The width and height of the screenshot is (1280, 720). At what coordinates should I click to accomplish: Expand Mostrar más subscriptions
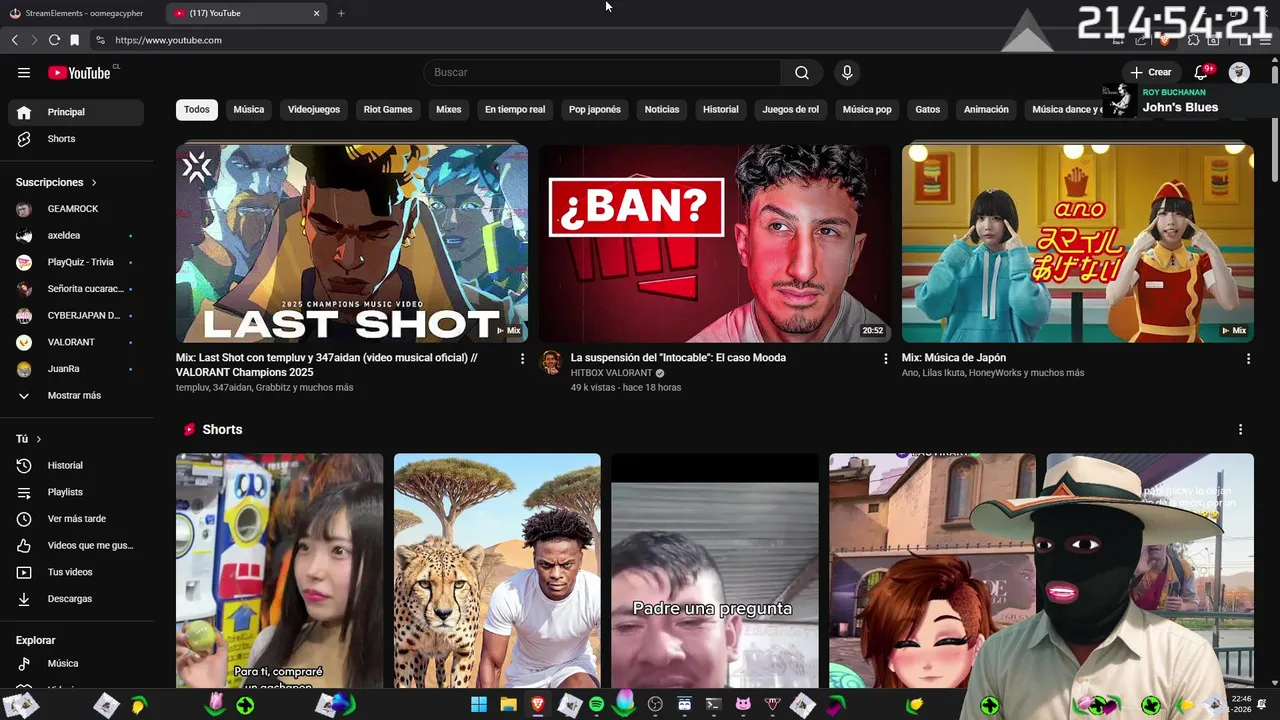pyautogui.click(x=76, y=395)
